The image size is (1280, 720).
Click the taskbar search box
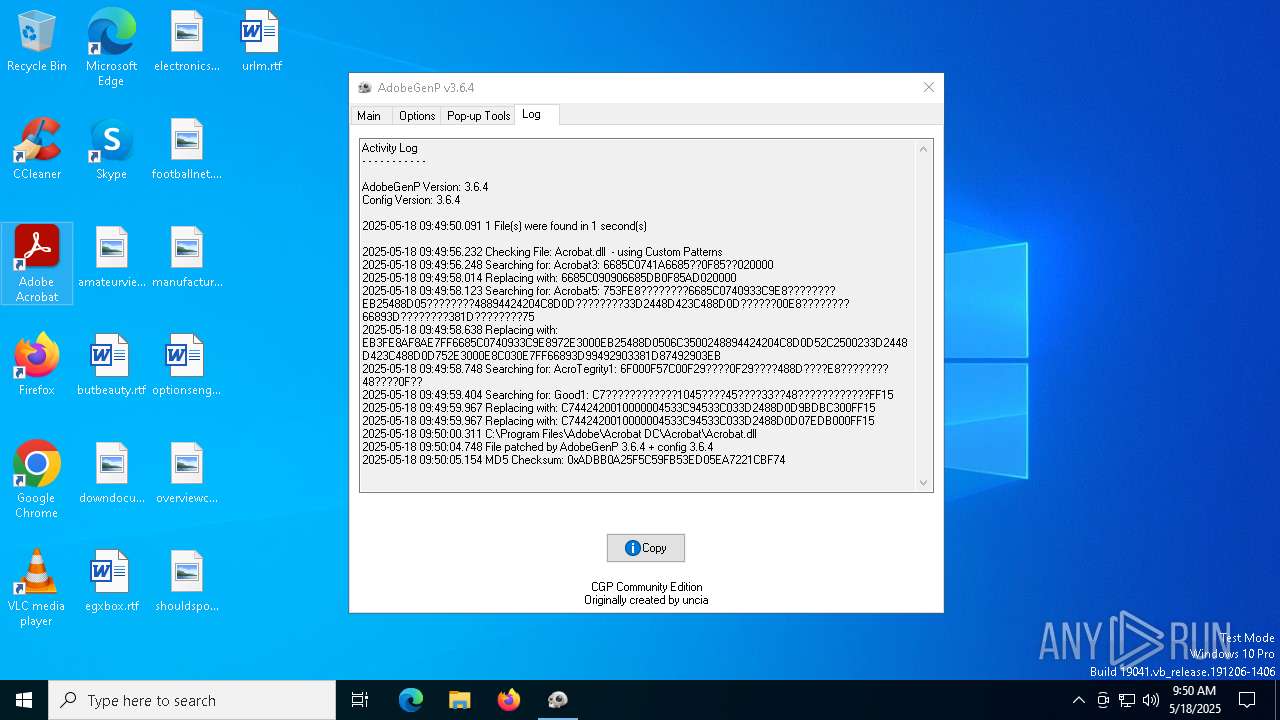point(192,700)
